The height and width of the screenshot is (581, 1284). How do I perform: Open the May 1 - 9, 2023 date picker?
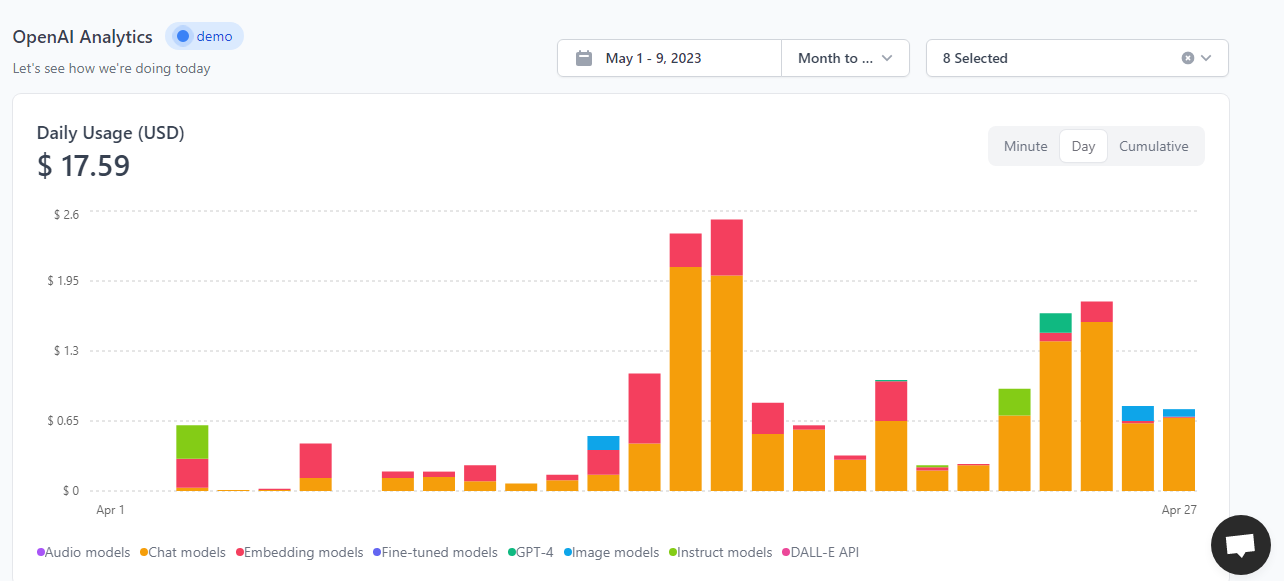tap(653, 58)
